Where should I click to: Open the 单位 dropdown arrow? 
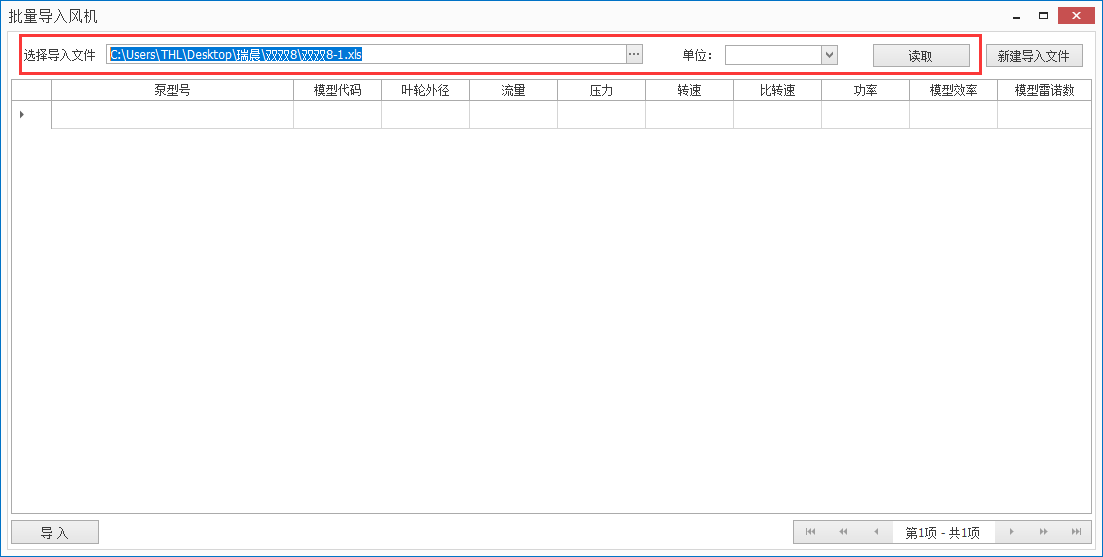pos(829,55)
